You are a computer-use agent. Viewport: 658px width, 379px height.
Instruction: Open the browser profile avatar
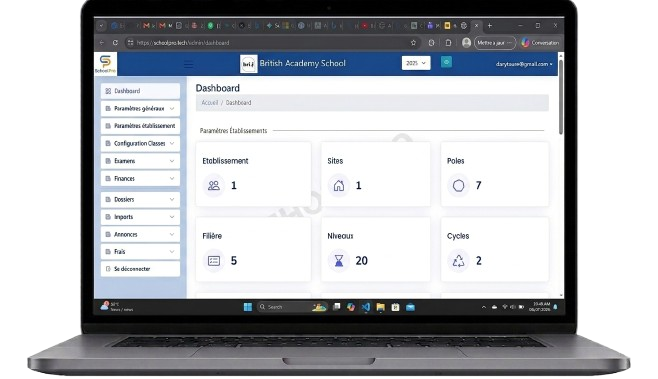tap(466, 43)
